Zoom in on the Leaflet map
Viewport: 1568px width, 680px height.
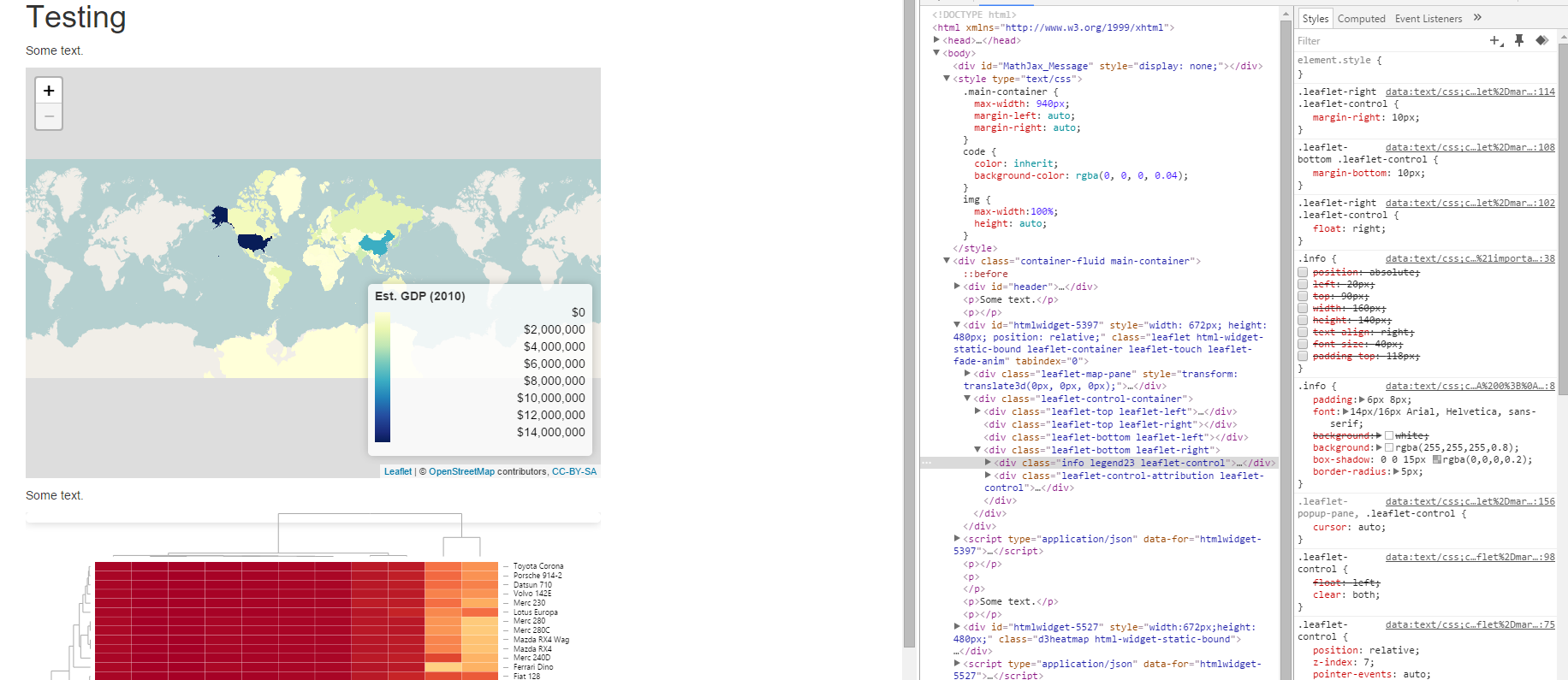(49, 91)
